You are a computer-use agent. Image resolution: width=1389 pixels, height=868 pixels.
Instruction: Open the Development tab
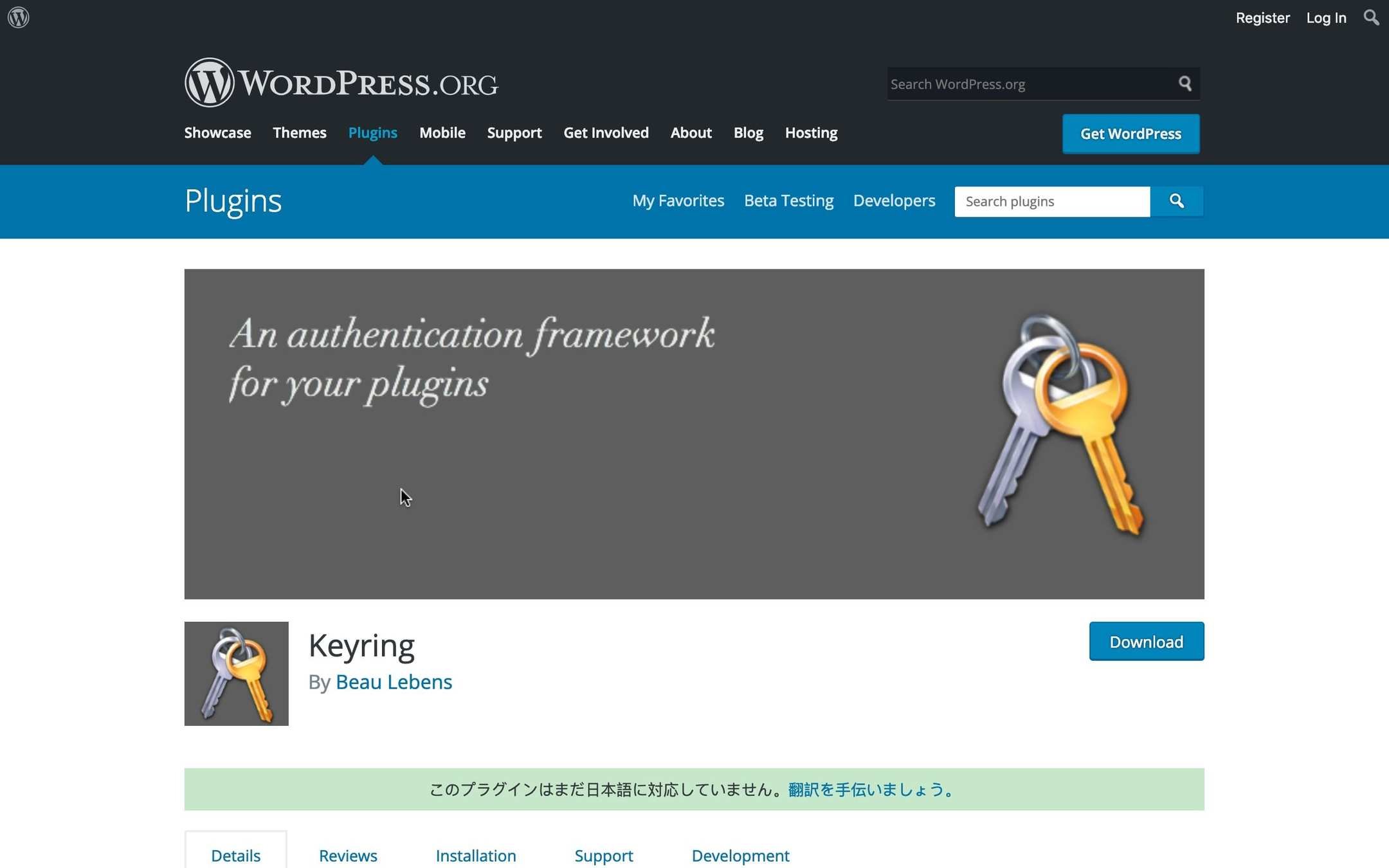pyautogui.click(x=740, y=855)
